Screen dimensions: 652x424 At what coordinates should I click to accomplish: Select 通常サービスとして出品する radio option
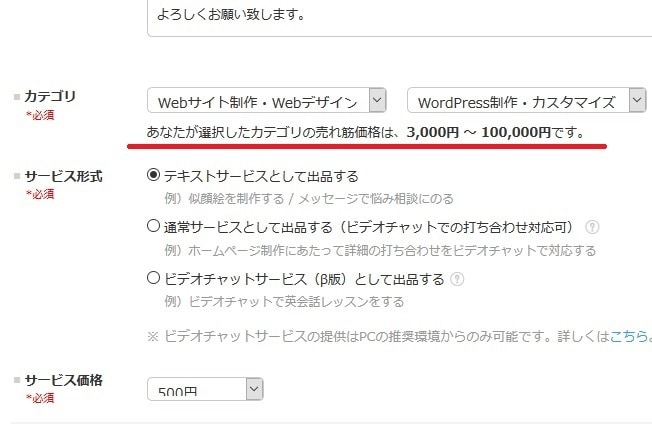point(153,226)
